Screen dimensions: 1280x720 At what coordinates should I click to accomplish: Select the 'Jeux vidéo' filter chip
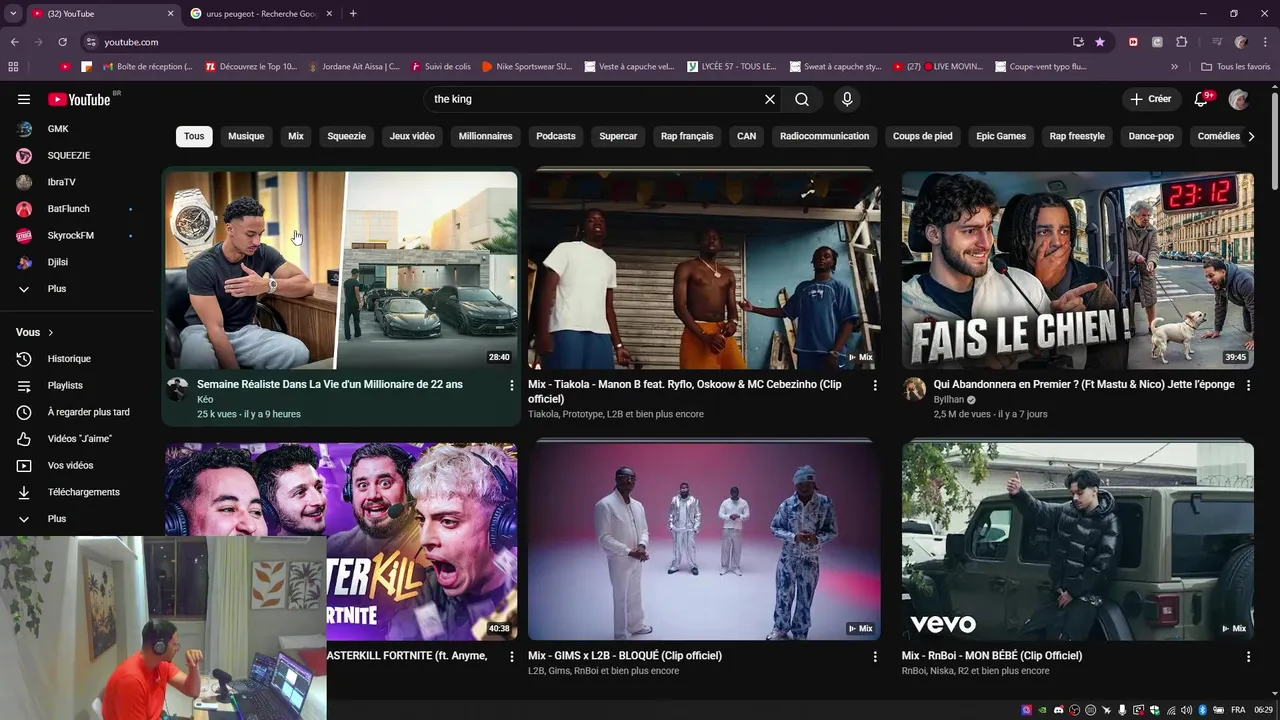click(x=412, y=136)
